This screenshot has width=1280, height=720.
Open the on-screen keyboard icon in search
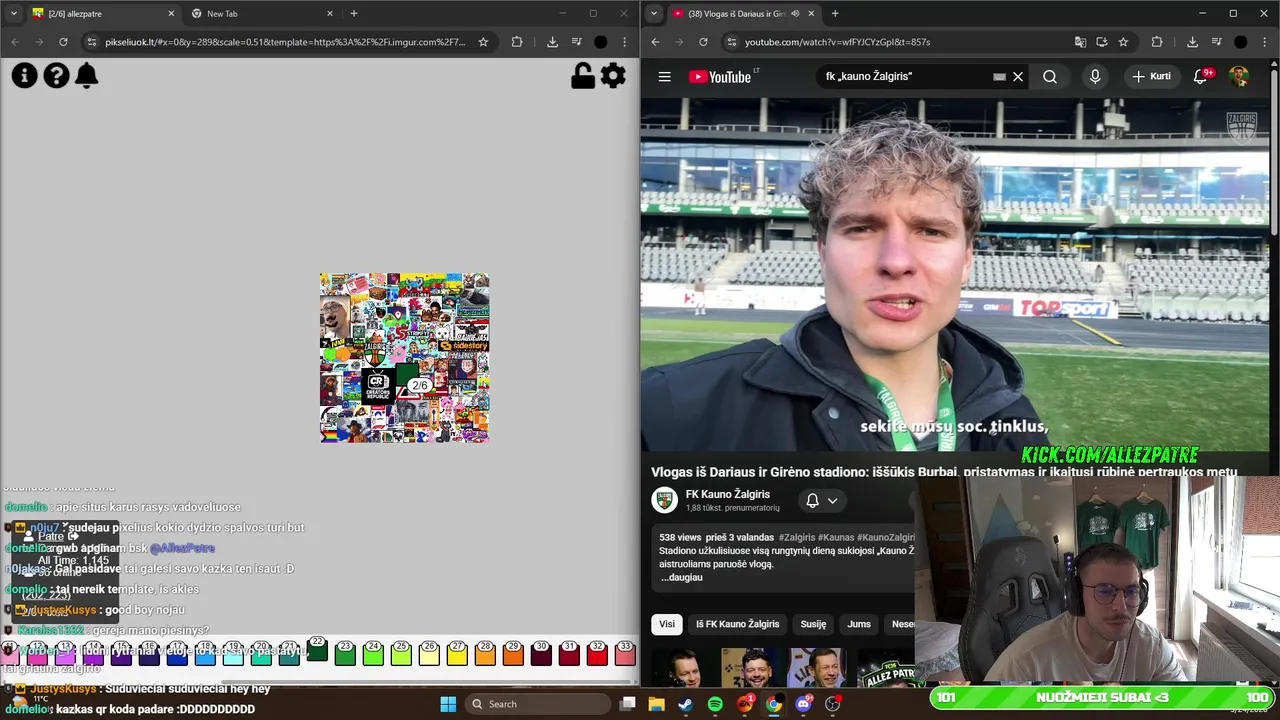(x=999, y=77)
